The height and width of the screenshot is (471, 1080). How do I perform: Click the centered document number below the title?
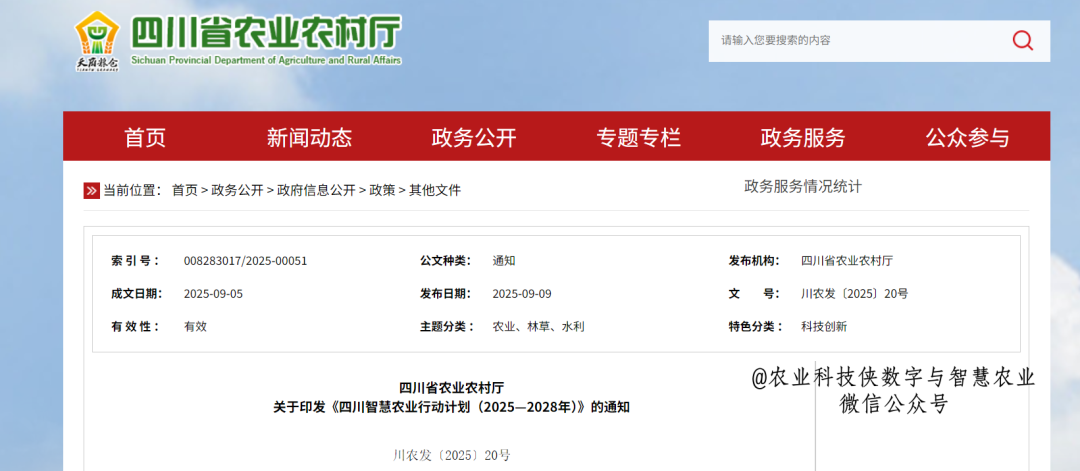tap(451, 455)
